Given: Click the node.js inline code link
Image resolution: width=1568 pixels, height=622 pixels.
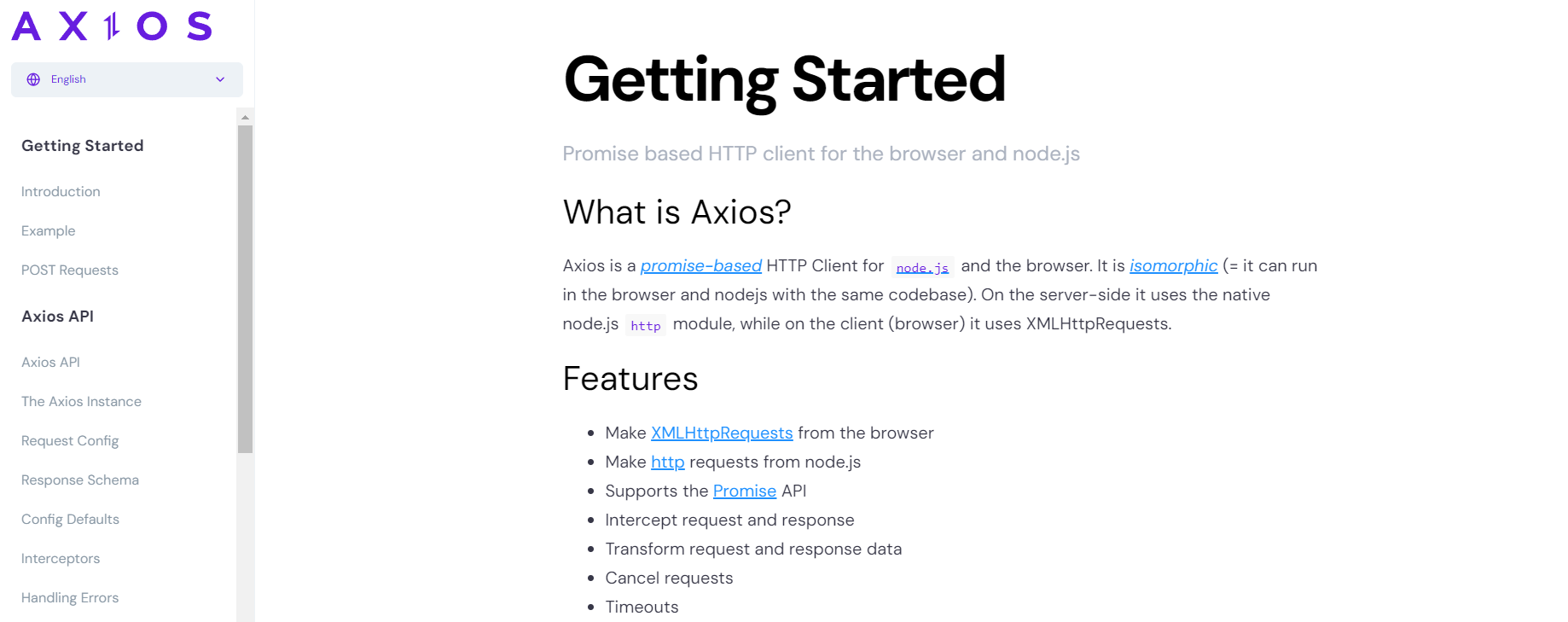Looking at the screenshot, I should [x=922, y=267].
